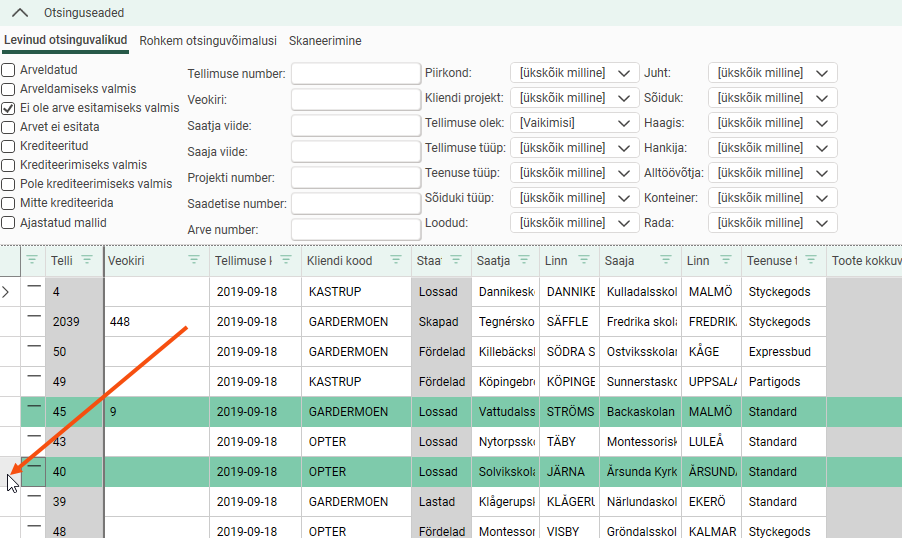Open the Skaneerimine tab
This screenshot has height=538, width=902.
[325, 41]
